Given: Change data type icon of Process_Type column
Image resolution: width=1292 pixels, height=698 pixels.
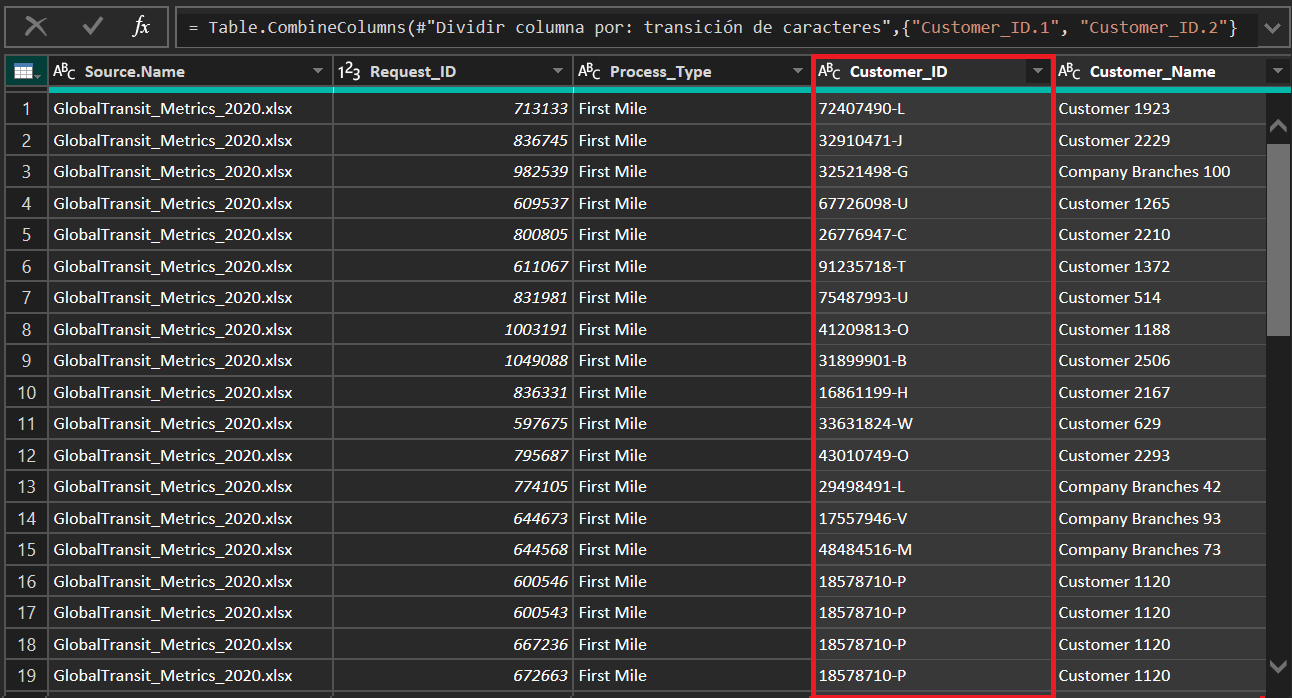Looking at the screenshot, I should (590, 72).
